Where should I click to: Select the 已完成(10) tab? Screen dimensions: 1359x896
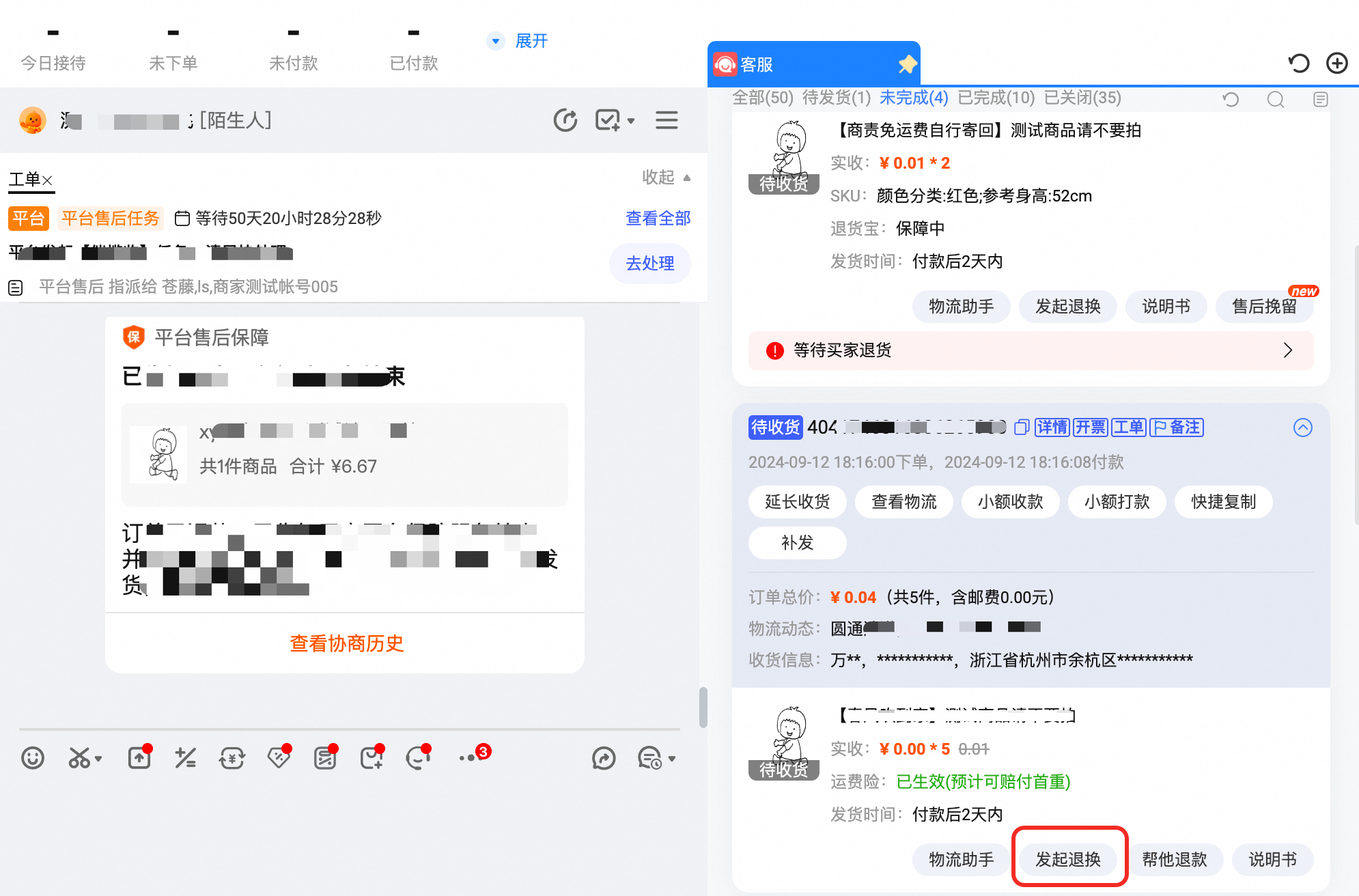[x=996, y=98]
